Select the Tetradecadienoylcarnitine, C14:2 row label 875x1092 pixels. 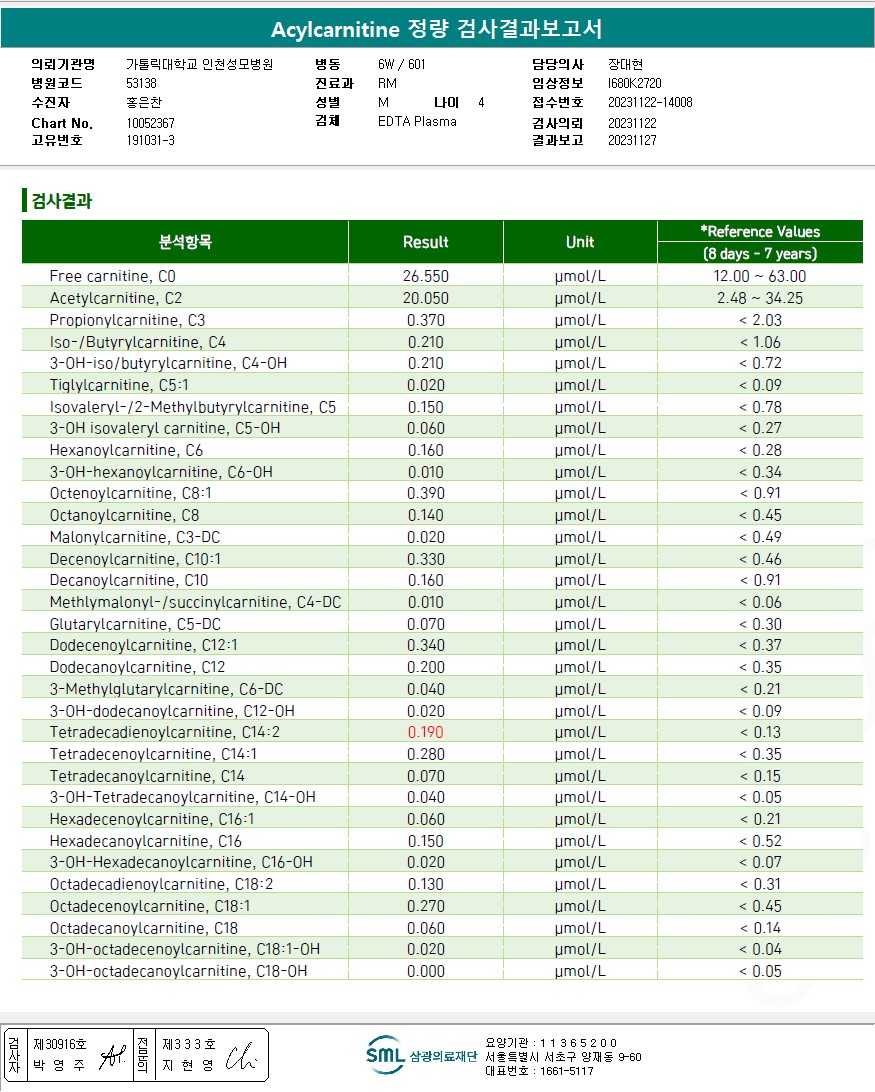click(x=164, y=732)
